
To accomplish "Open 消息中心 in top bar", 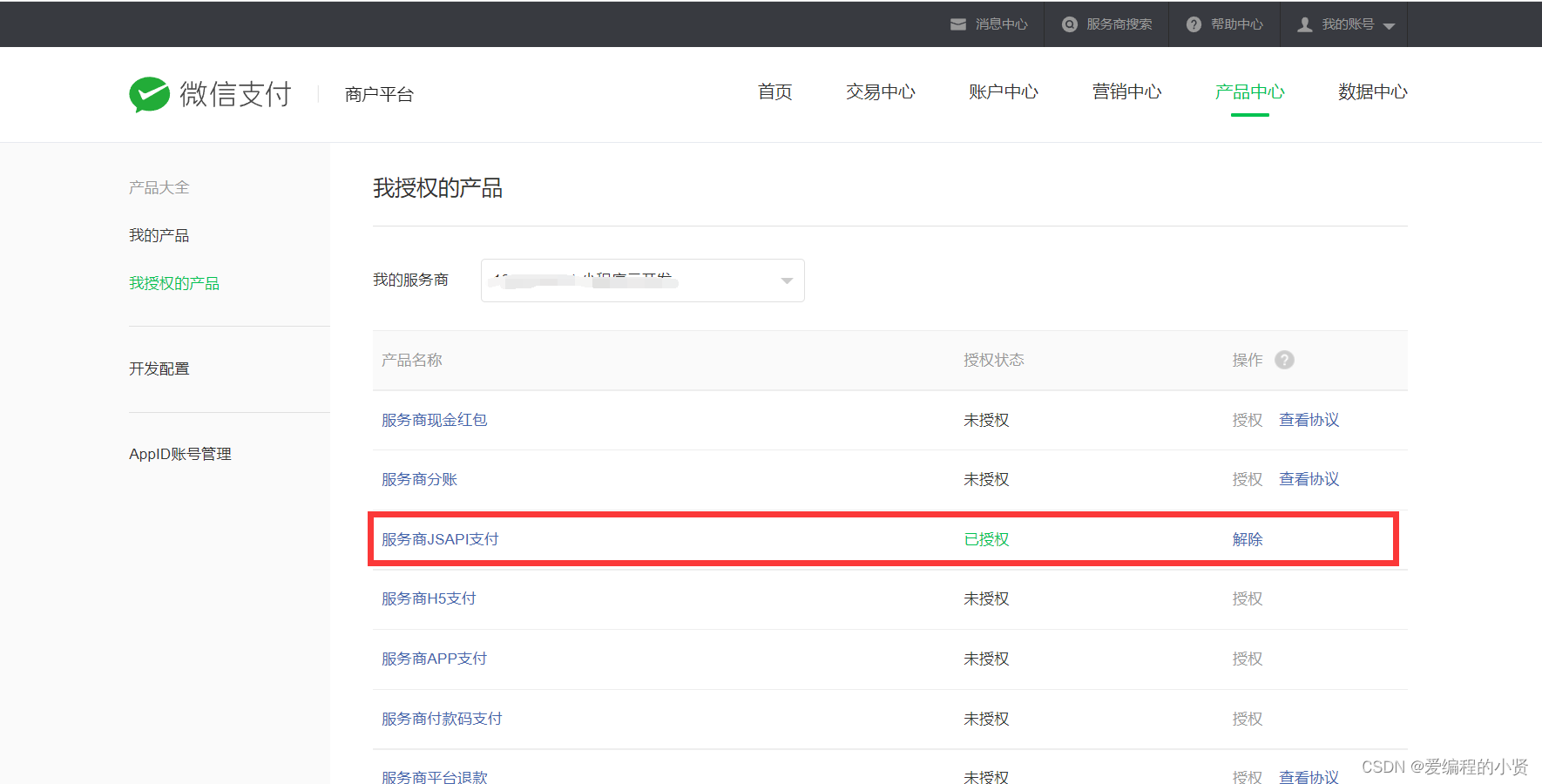I will click(x=1002, y=24).
